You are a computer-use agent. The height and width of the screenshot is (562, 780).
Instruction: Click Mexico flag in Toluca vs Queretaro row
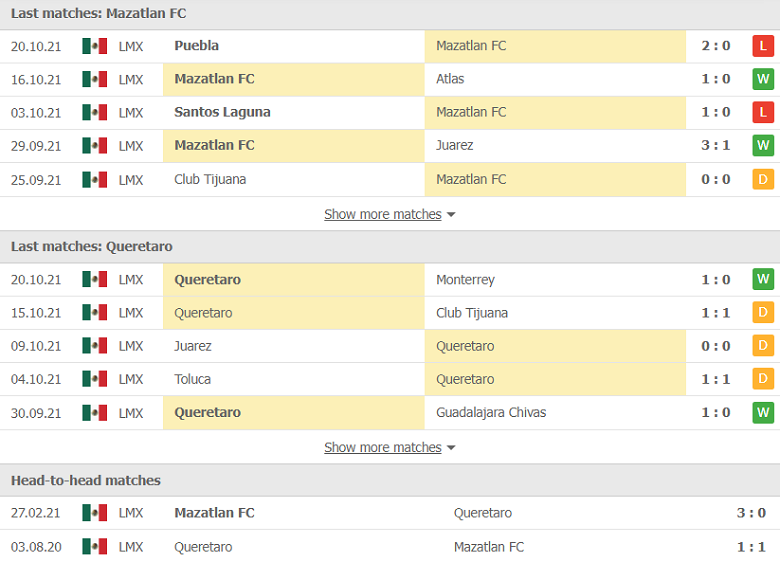coord(95,379)
